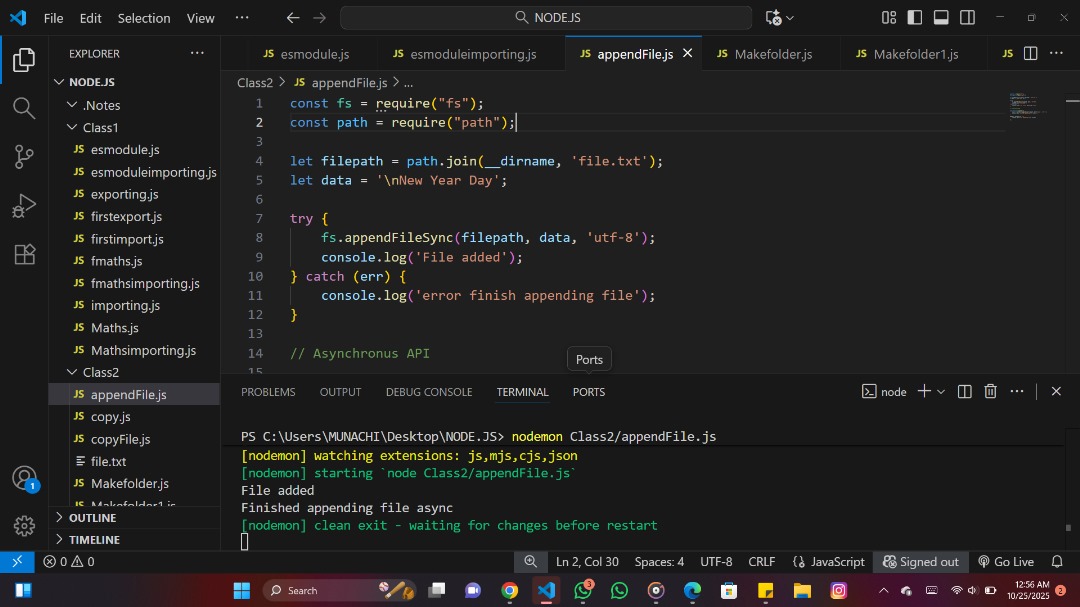
Task: Open Go to Line via Ln 2, Col 30
Action: click(587, 562)
